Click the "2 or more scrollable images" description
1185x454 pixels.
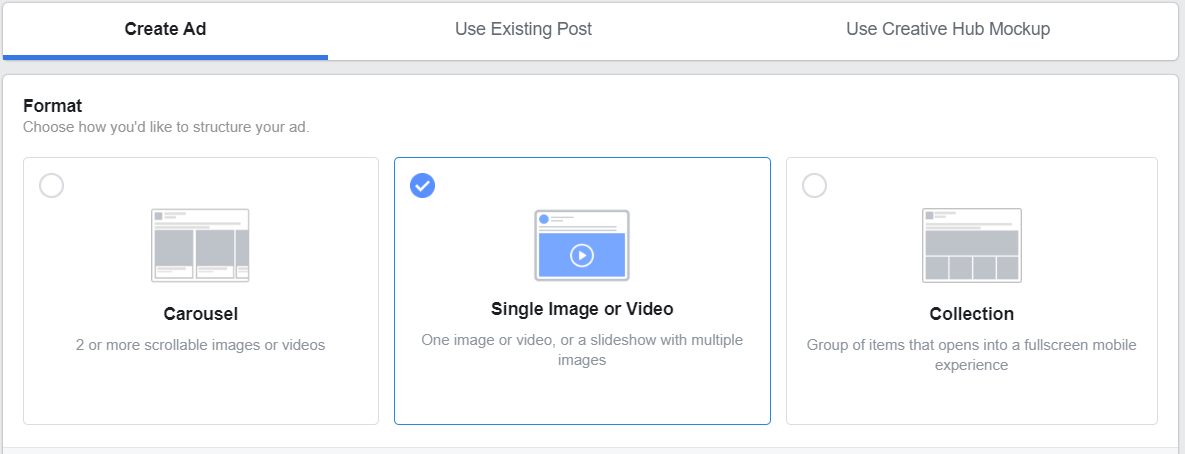[x=200, y=345]
